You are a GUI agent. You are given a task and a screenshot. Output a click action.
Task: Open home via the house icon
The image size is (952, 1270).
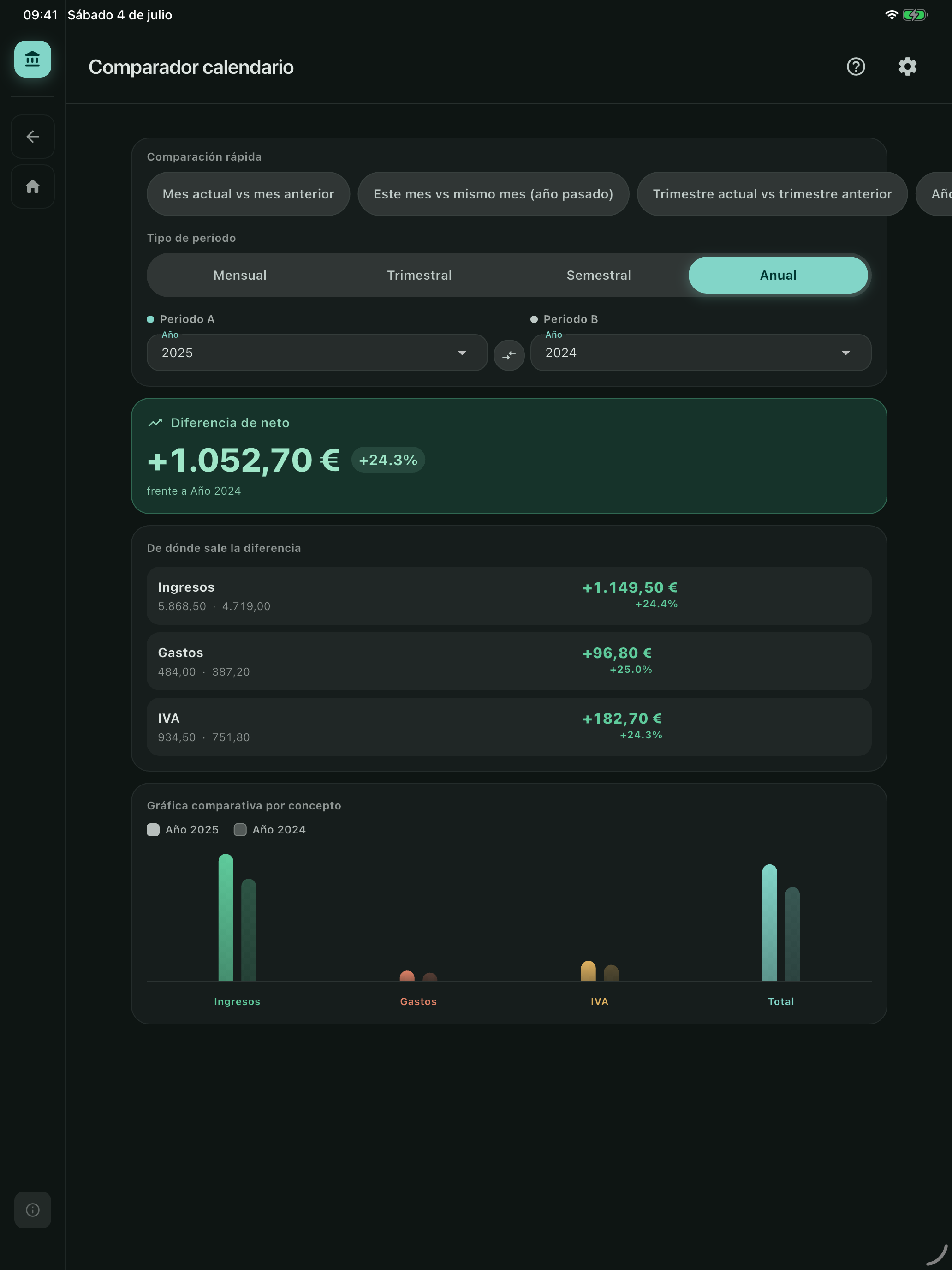pyautogui.click(x=33, y=186)
